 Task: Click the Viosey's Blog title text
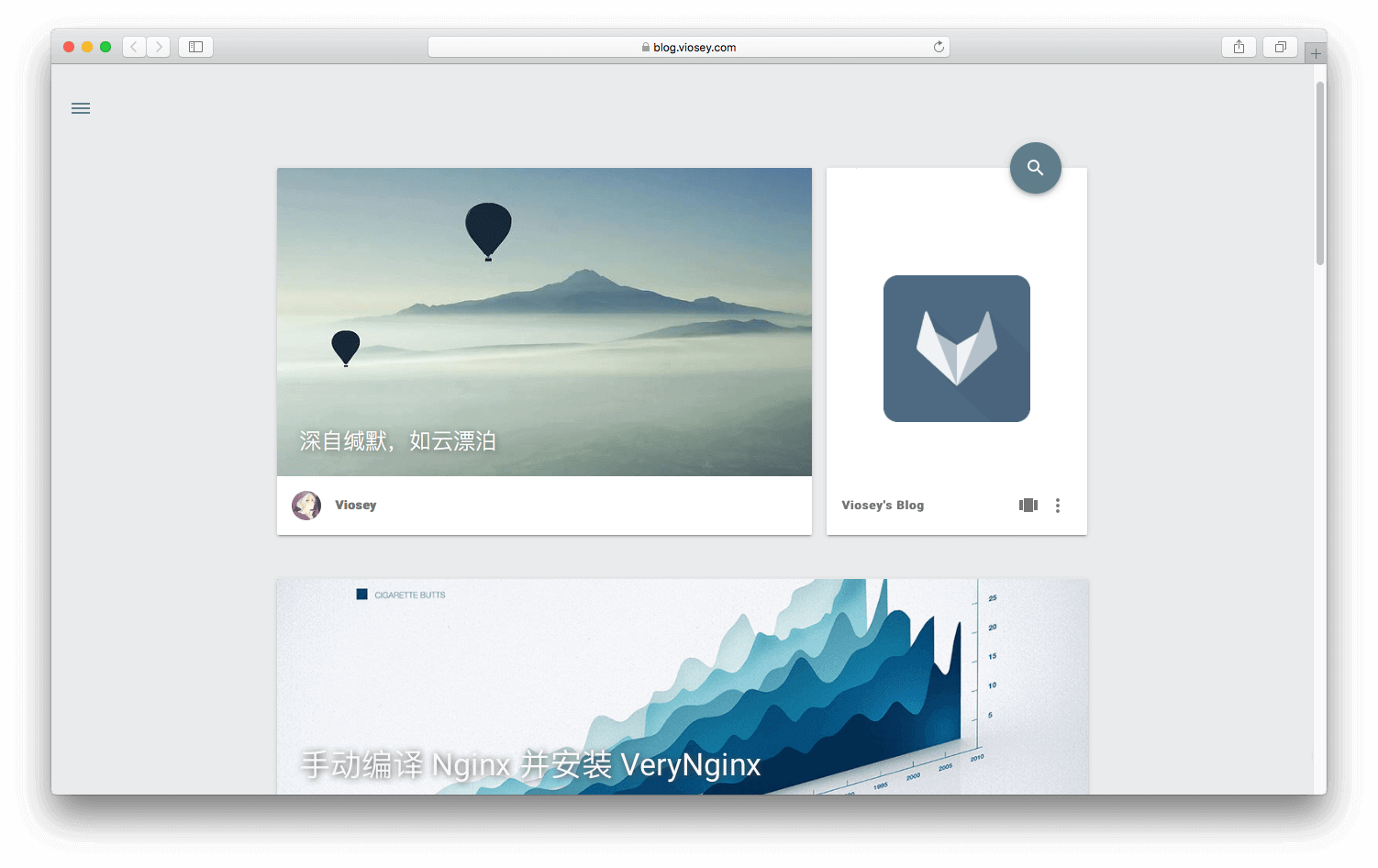(883, 506)
